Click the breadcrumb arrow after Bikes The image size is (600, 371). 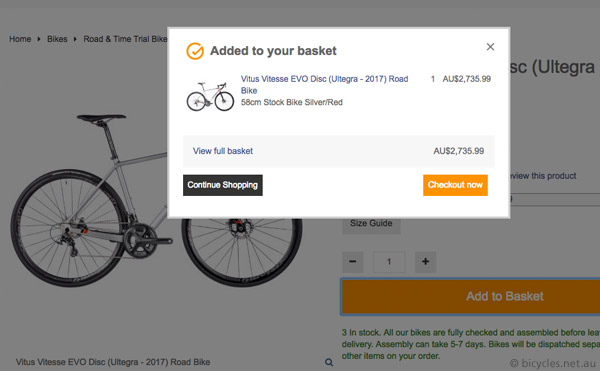(75, 39)
